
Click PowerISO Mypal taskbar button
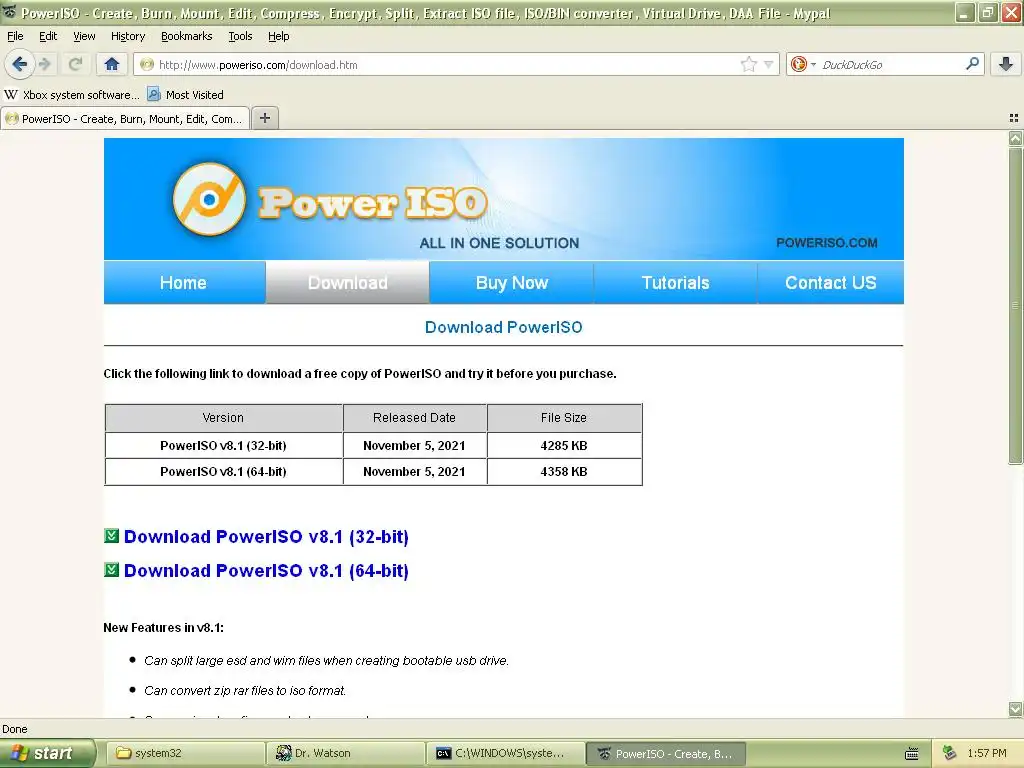pyautogui.click(x=666, y=754)
